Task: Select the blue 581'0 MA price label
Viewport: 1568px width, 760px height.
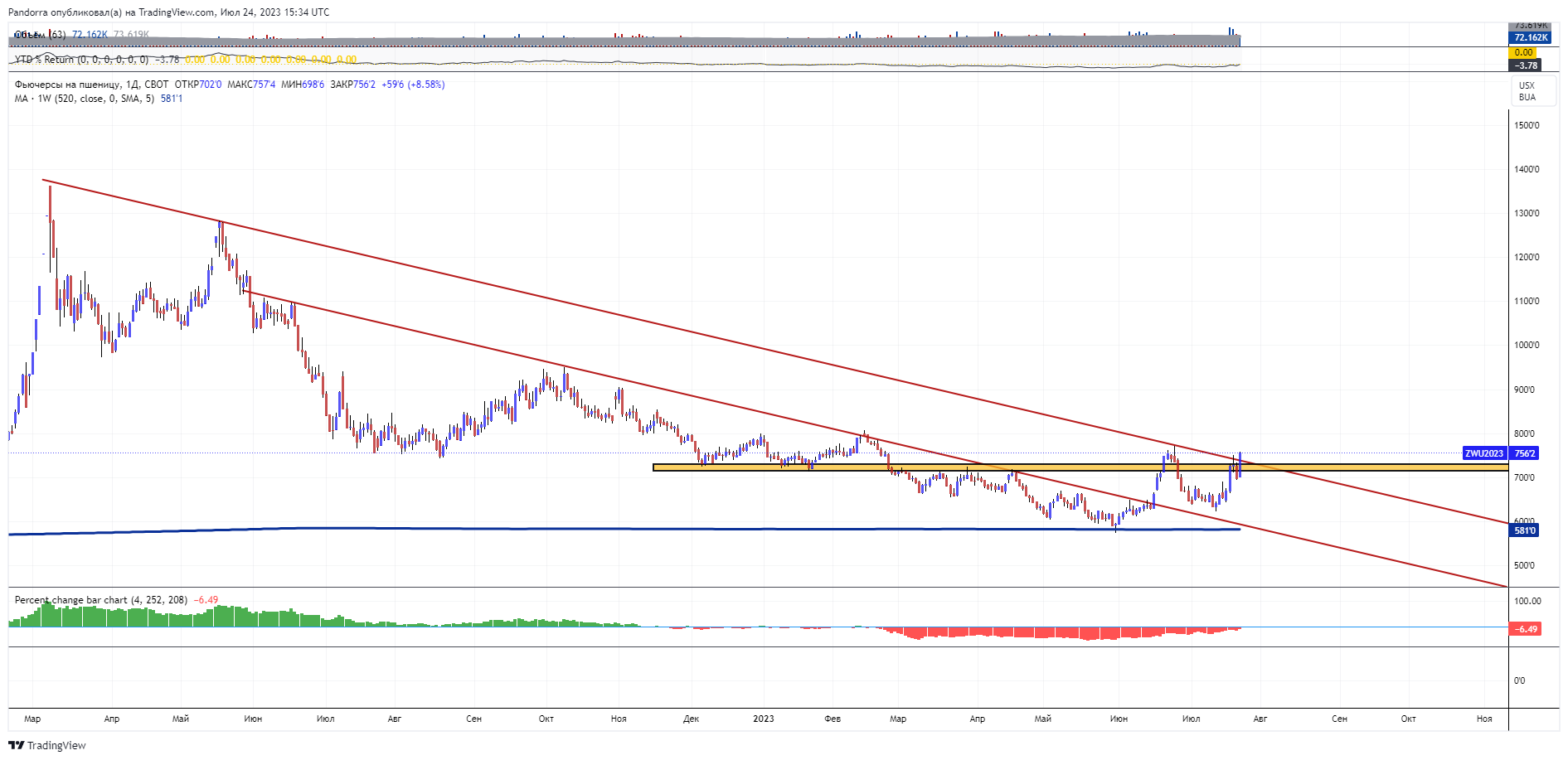Action: (x=1524, y=530)
